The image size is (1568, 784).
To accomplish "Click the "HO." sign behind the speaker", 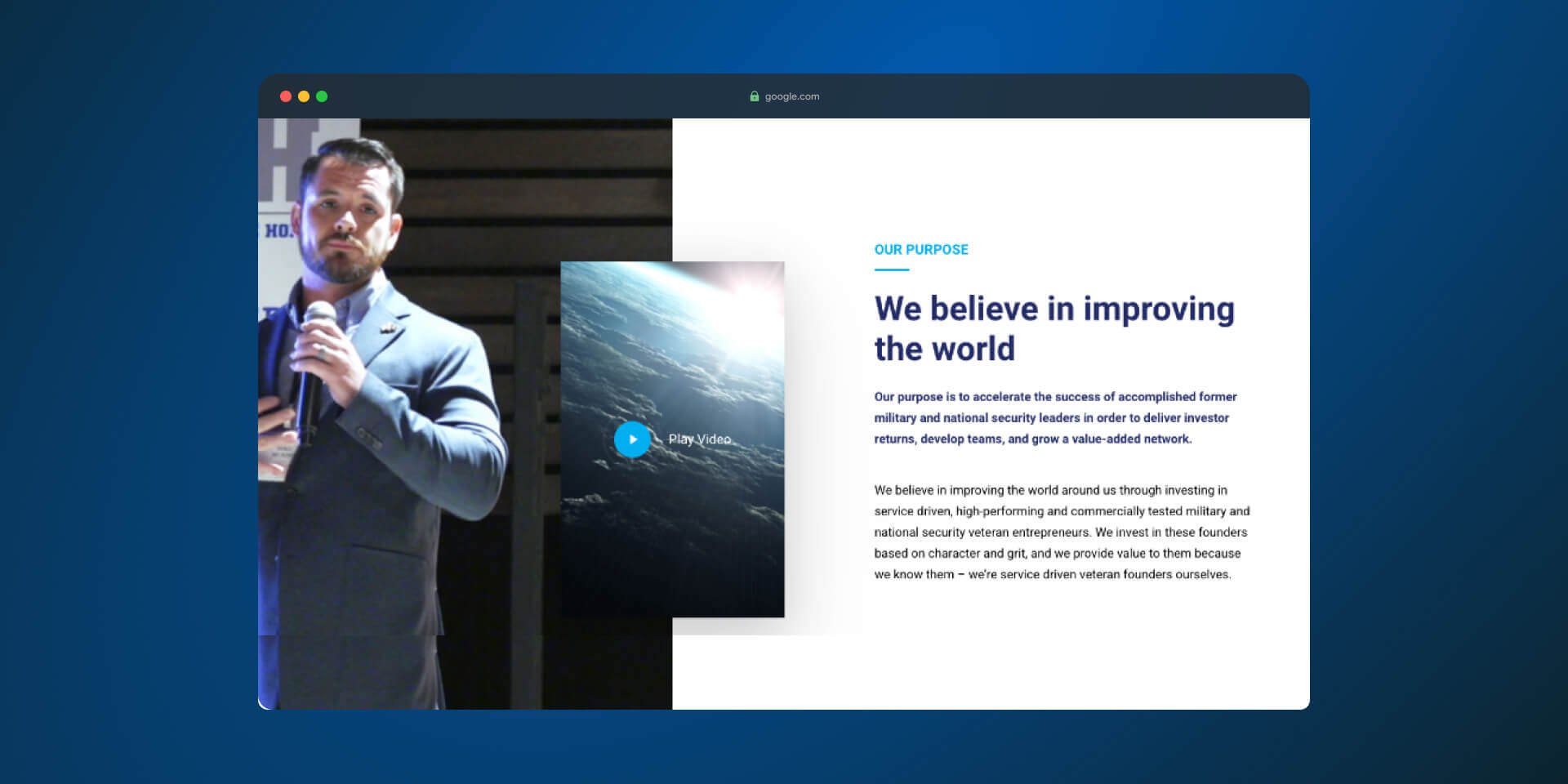I will coord(278,231).
